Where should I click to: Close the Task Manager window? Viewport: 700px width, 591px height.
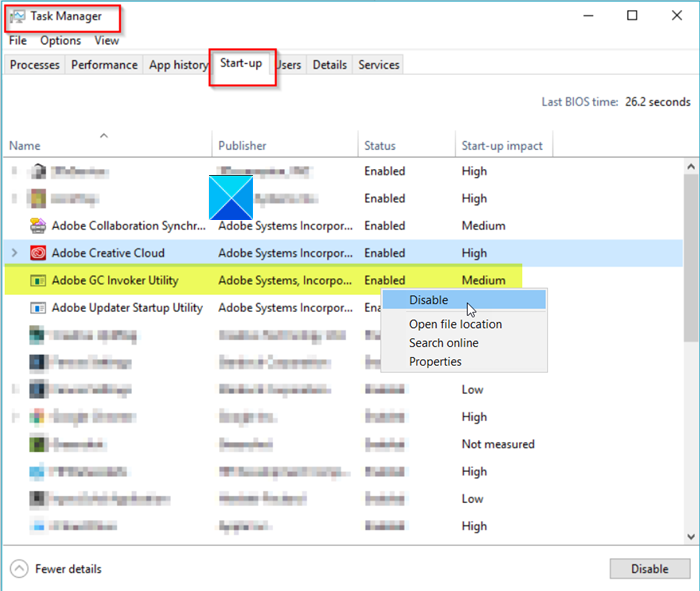pos(677,16)
